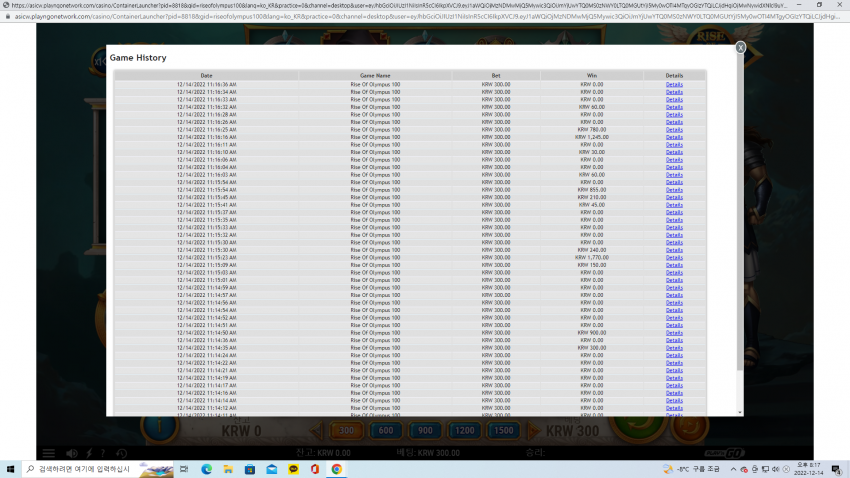The height and width of the screenshot is (478, 850).
Task: Click the Bet column header
Action: [x=496, y=76]
